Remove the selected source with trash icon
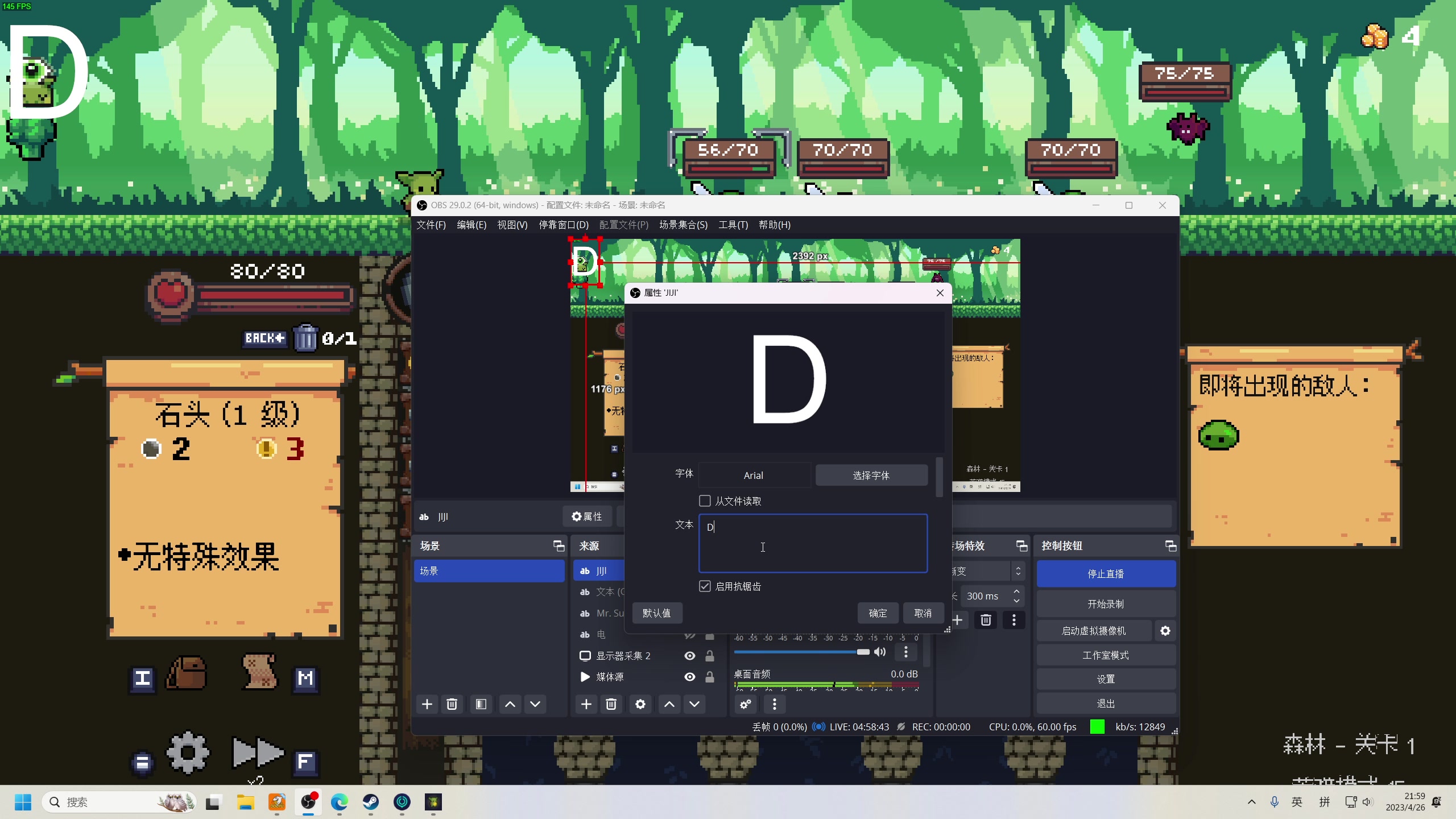Viewport: 1456px width, 819px height. pyautogui.click(x=611, y=704)
